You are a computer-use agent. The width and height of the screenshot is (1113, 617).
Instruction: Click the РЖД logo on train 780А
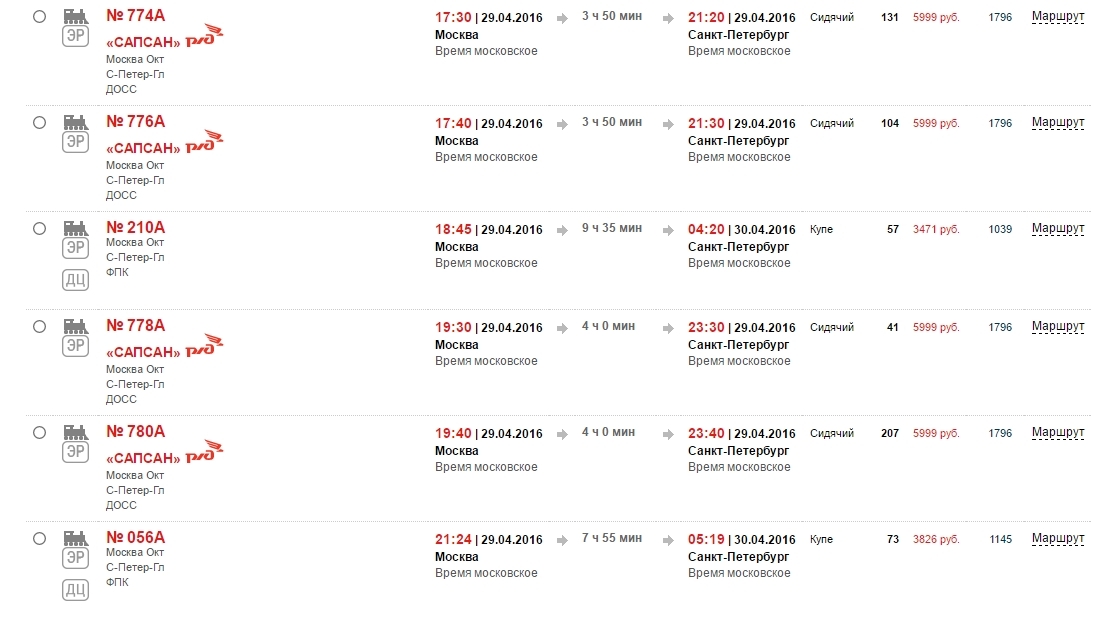[205, 451]
